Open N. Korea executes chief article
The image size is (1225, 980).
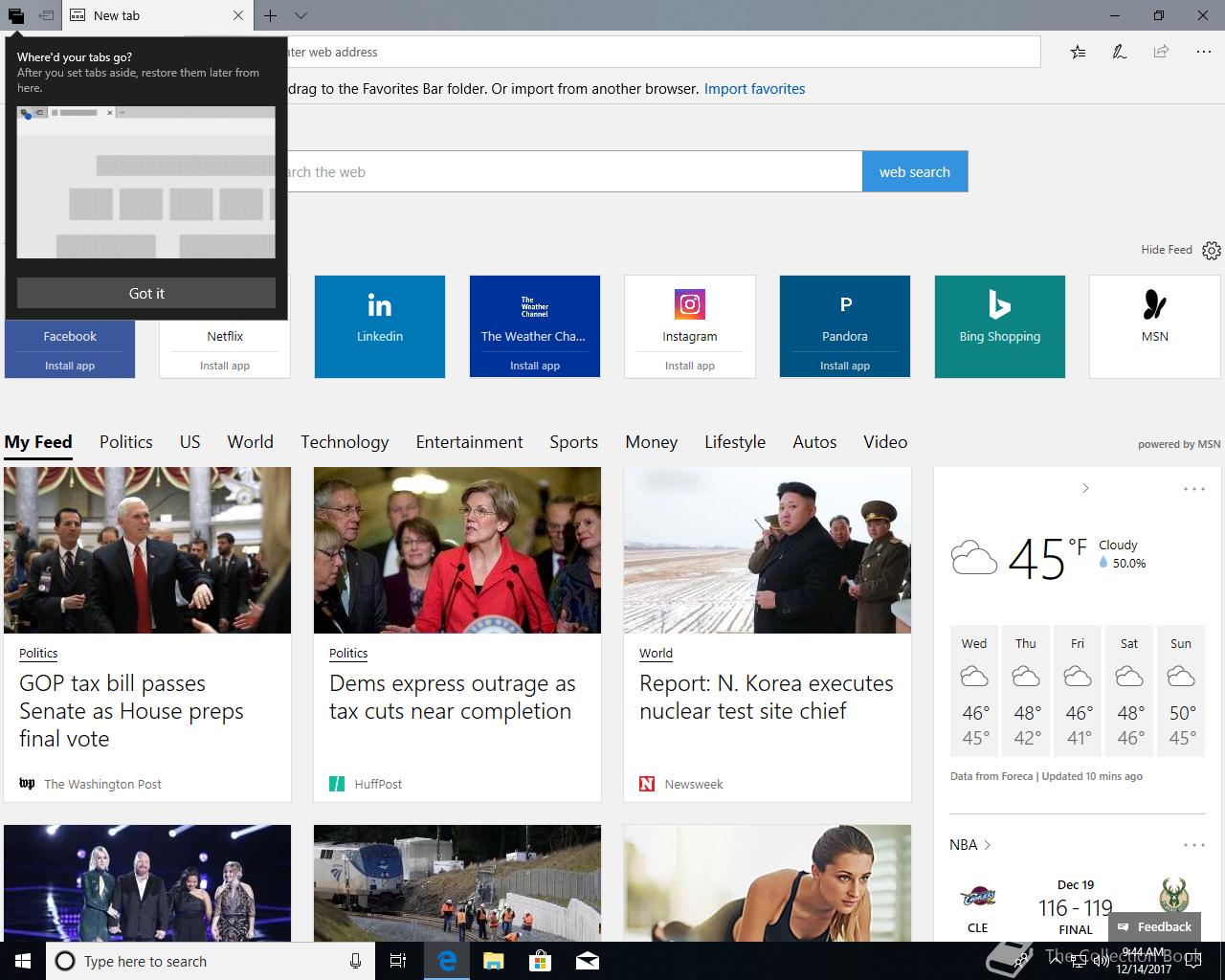[766, 698]
